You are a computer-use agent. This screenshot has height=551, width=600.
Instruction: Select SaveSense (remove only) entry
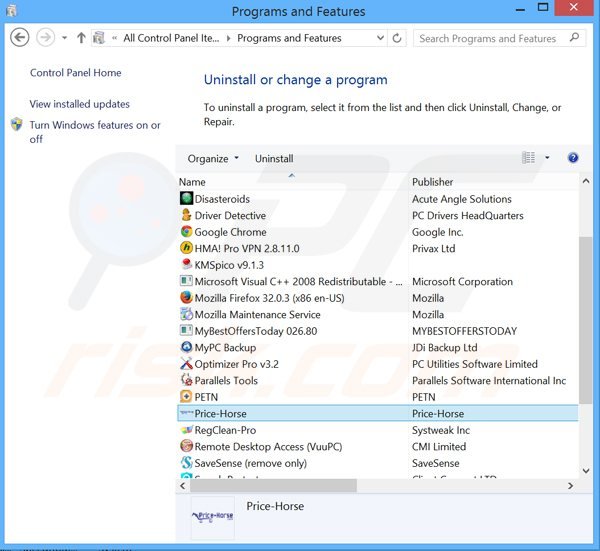tap(251, 463)
